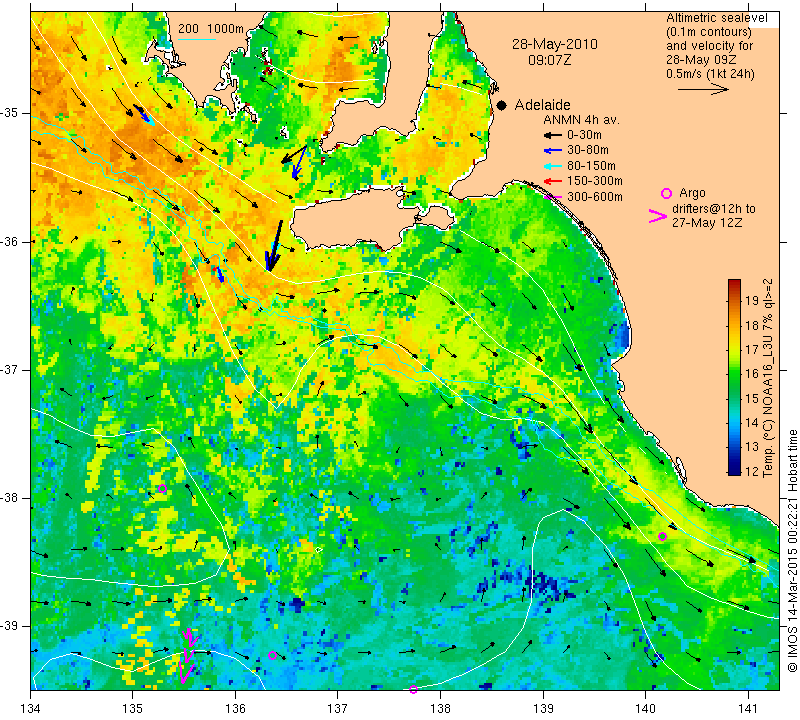Click the 141 longitude axis label
Screen dimensions: 800x720
tap(748, 708)
